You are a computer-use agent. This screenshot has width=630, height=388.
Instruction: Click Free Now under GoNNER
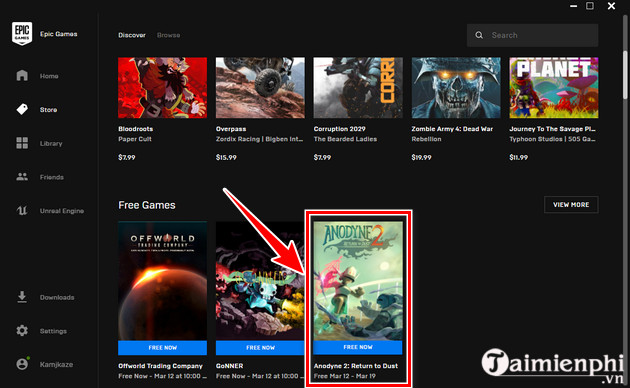pyautogui.click(x=260, y=347)
